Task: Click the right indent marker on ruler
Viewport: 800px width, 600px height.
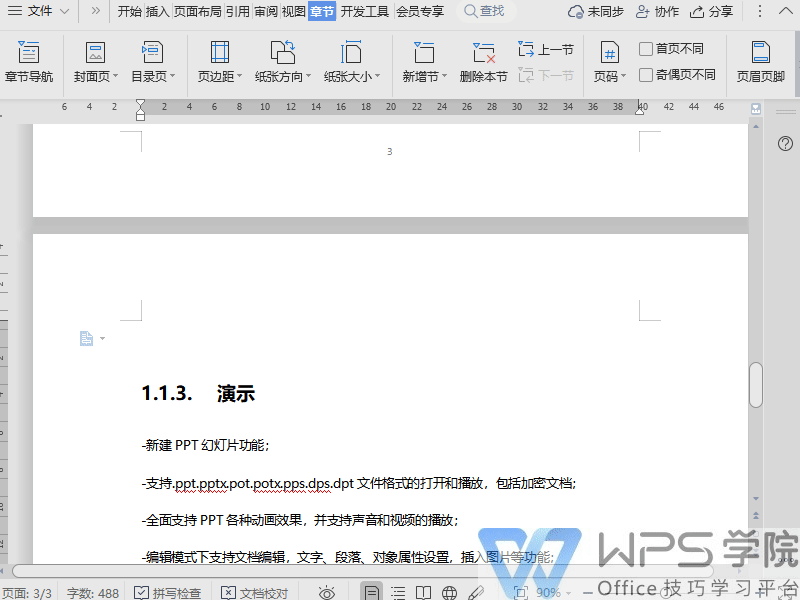Action: coord(639,110)
